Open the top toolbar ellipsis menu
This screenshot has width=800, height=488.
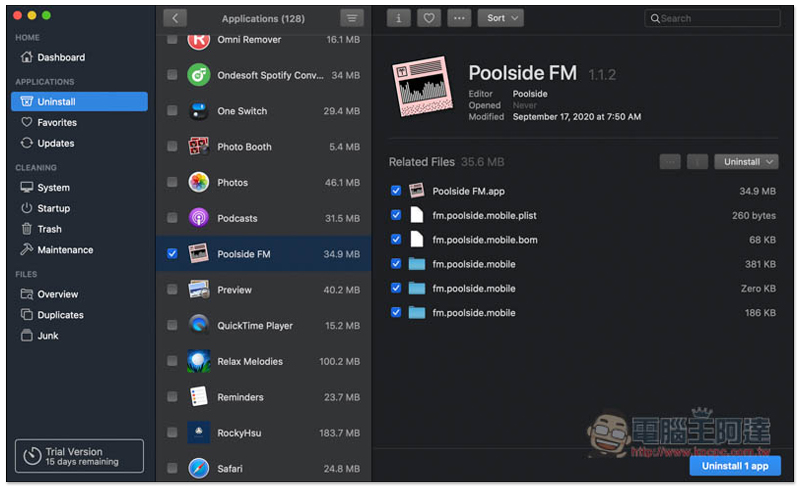coord(459,18)
